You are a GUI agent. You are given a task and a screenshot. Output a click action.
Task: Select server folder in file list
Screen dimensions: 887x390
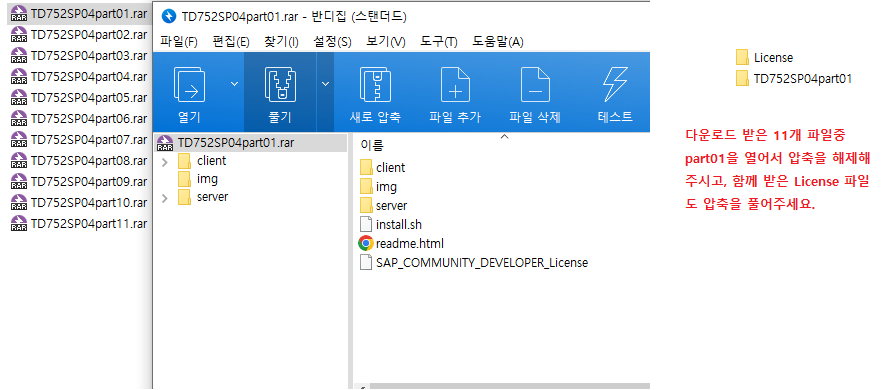[x=384, y=205]
